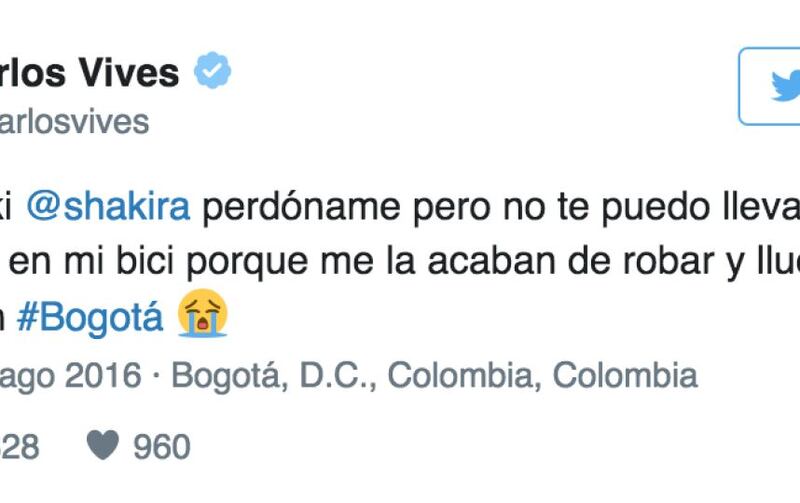Click the Twitter bird icon
The width and height of the screenshot is (800, 503).
786,85
